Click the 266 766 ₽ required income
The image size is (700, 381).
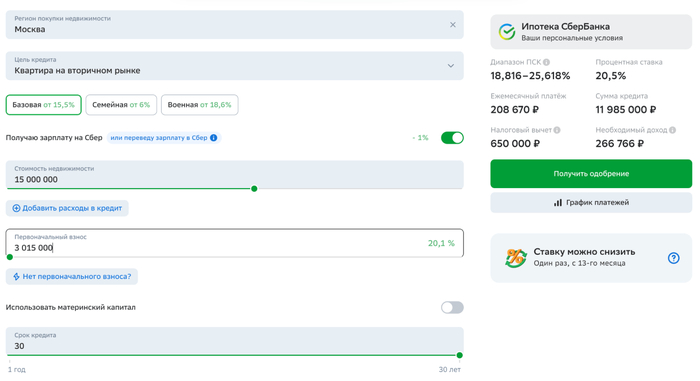620,144
